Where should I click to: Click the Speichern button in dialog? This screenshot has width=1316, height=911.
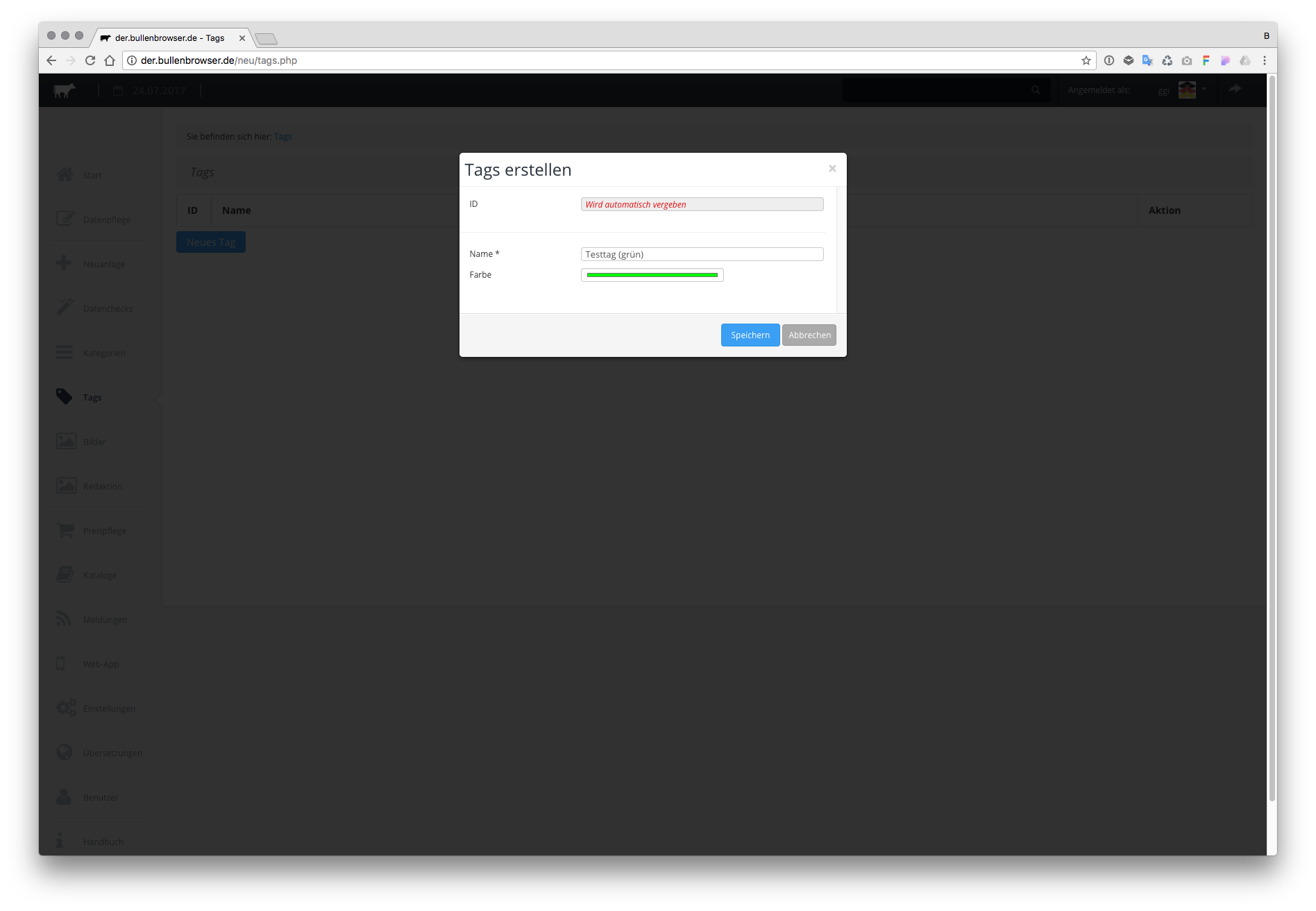pos(750,335)
